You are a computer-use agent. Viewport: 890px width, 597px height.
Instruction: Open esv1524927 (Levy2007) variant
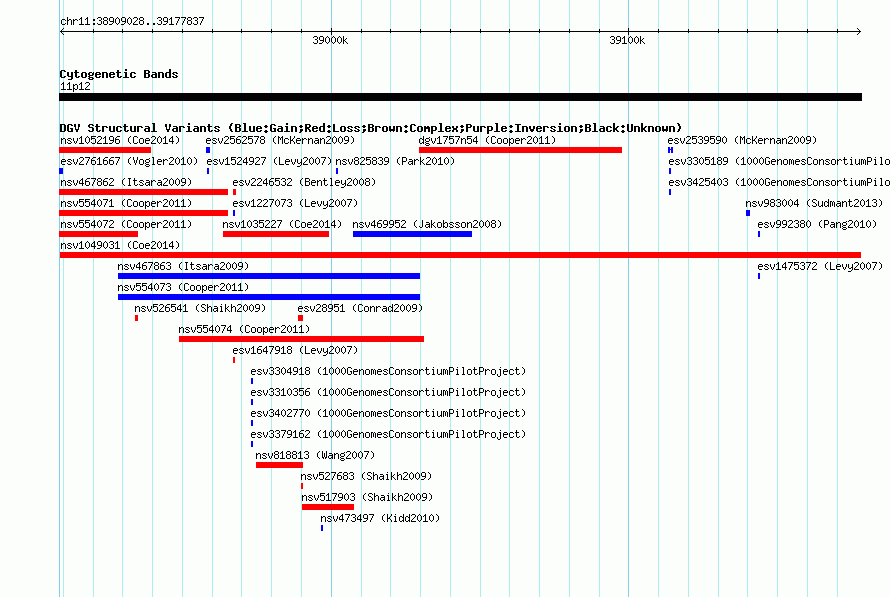pos(269,161)
